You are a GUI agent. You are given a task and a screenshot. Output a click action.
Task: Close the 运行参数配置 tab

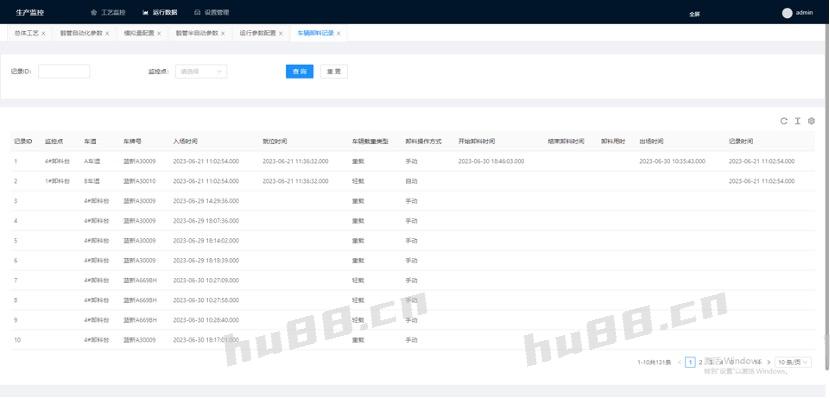click(281, 33)
